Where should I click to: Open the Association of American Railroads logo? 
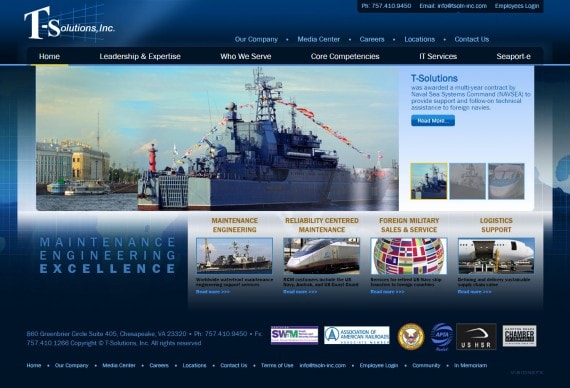coord(357,335)
